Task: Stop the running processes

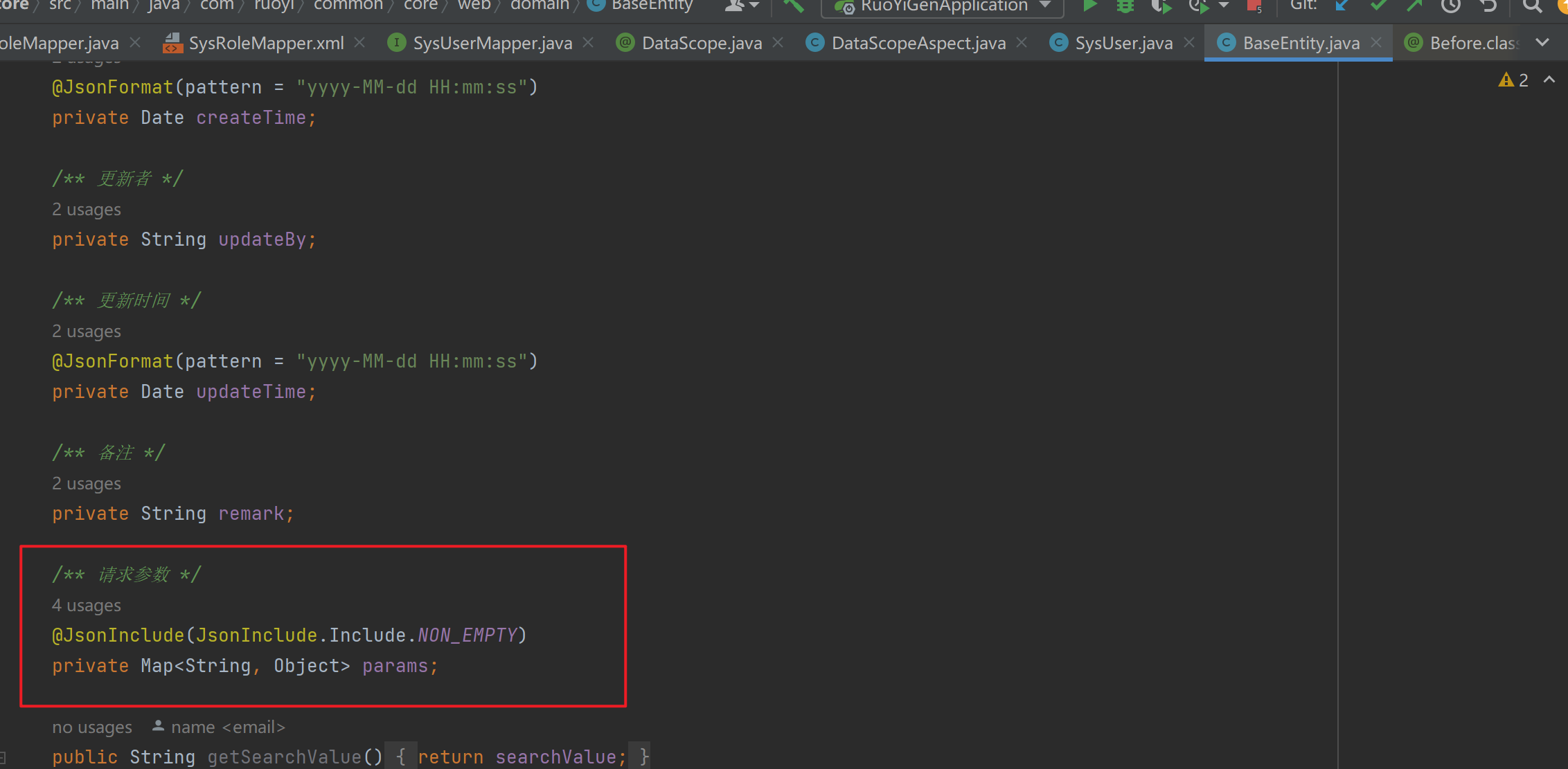Action: (1254, 6)
